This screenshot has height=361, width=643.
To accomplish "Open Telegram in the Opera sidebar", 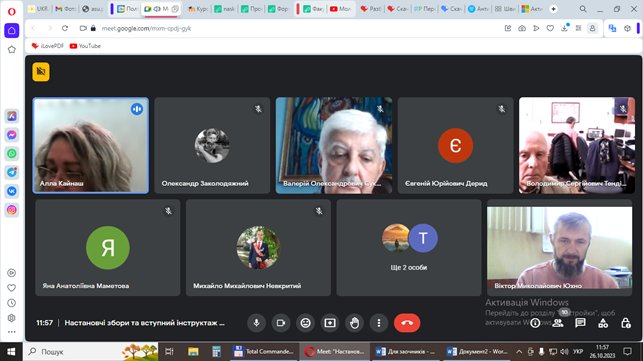I will [x=12, y=172].
